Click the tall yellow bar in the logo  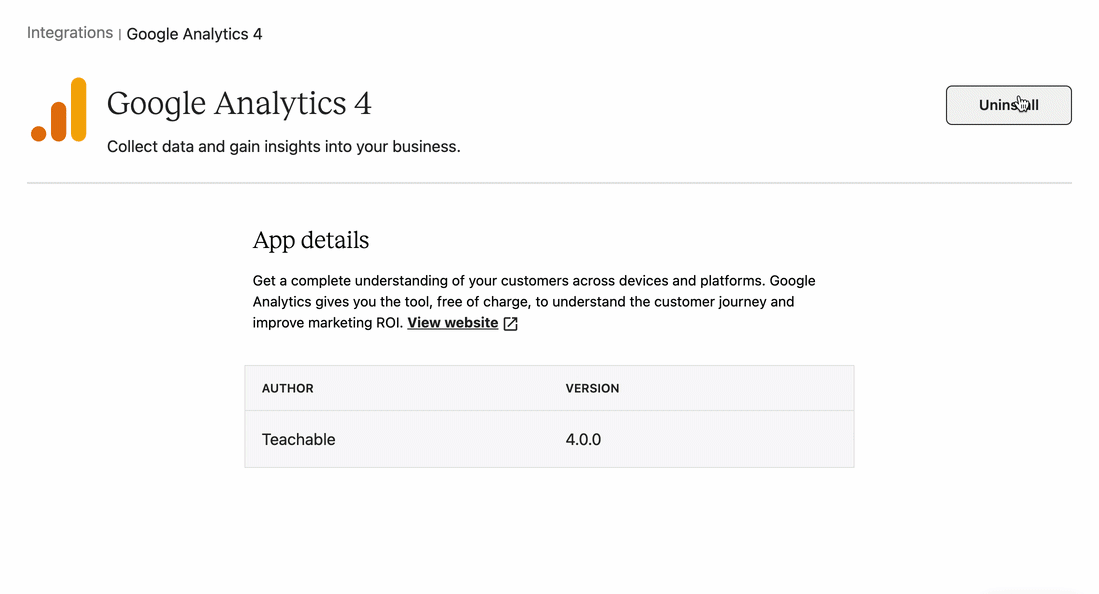[78, 109]
